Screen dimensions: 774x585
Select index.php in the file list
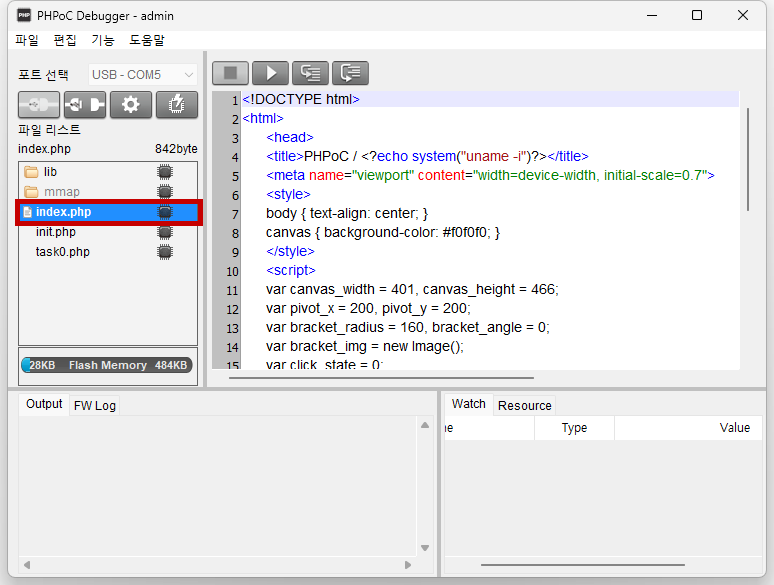point(109,212)
